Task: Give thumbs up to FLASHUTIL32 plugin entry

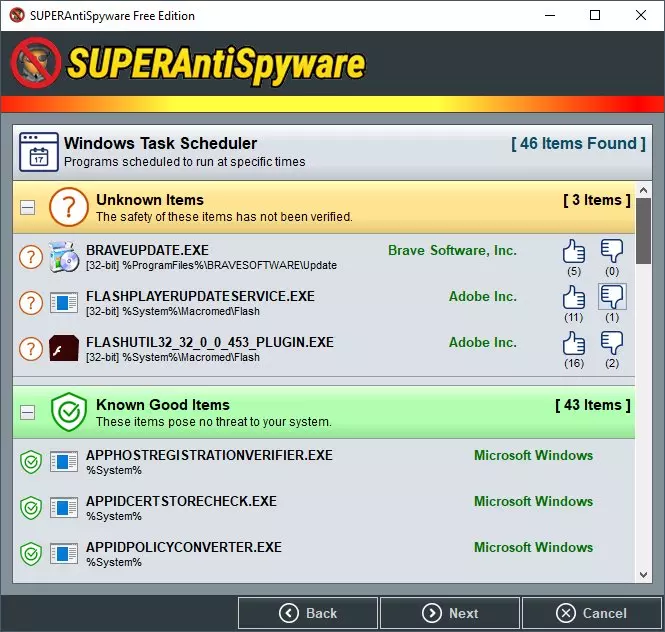Action: coord(574,343)
